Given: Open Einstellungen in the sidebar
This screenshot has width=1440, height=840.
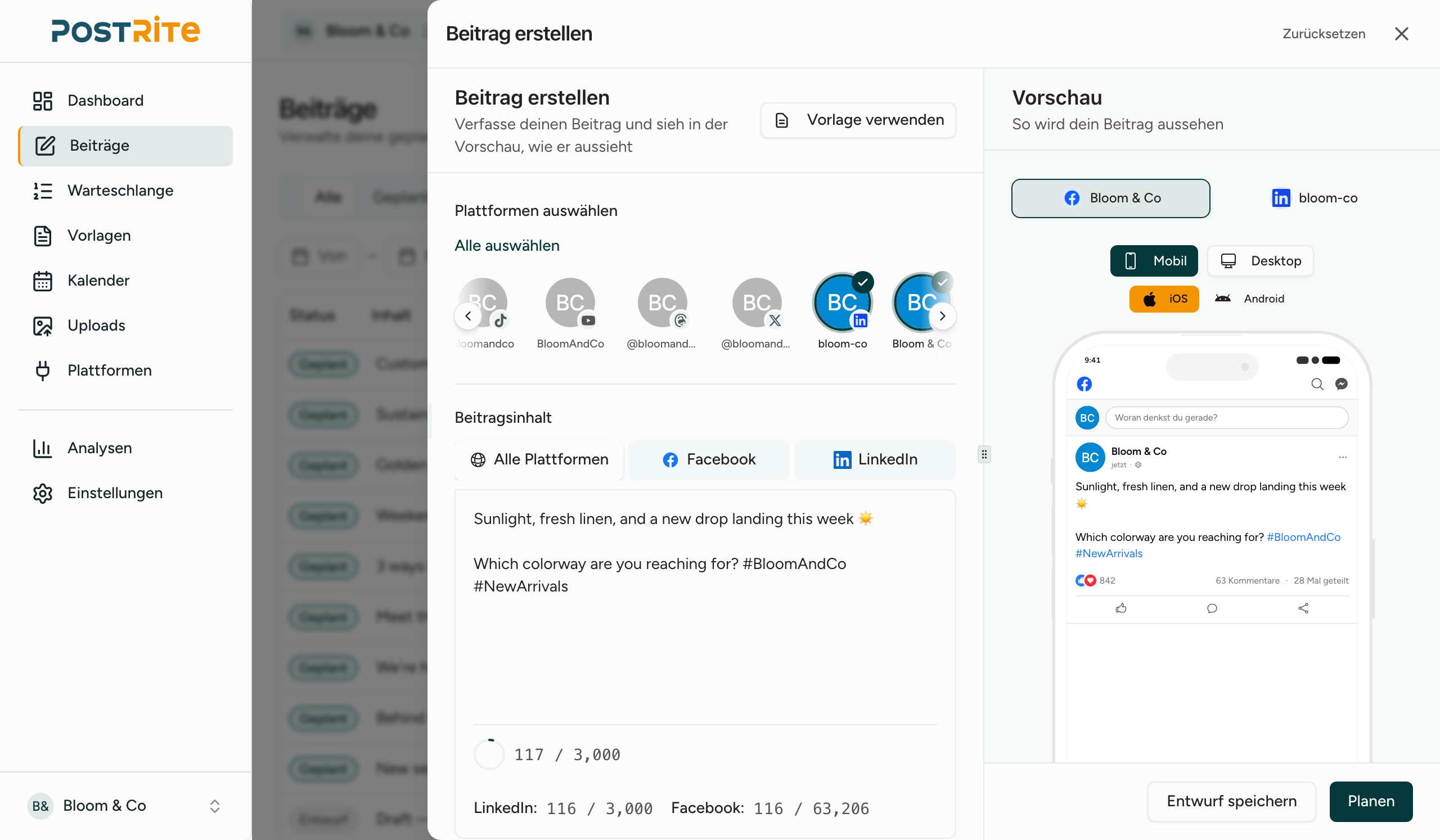Looking at the screenshot, I should coord(125,493).
